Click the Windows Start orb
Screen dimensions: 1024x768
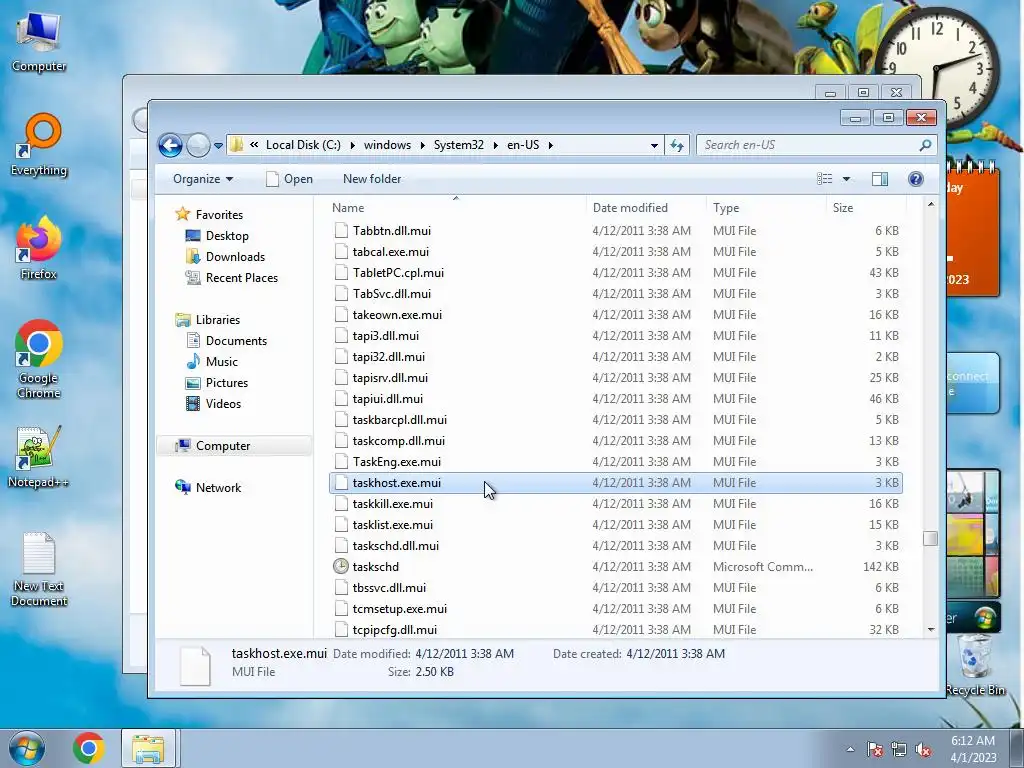click(x=27, y=748)
